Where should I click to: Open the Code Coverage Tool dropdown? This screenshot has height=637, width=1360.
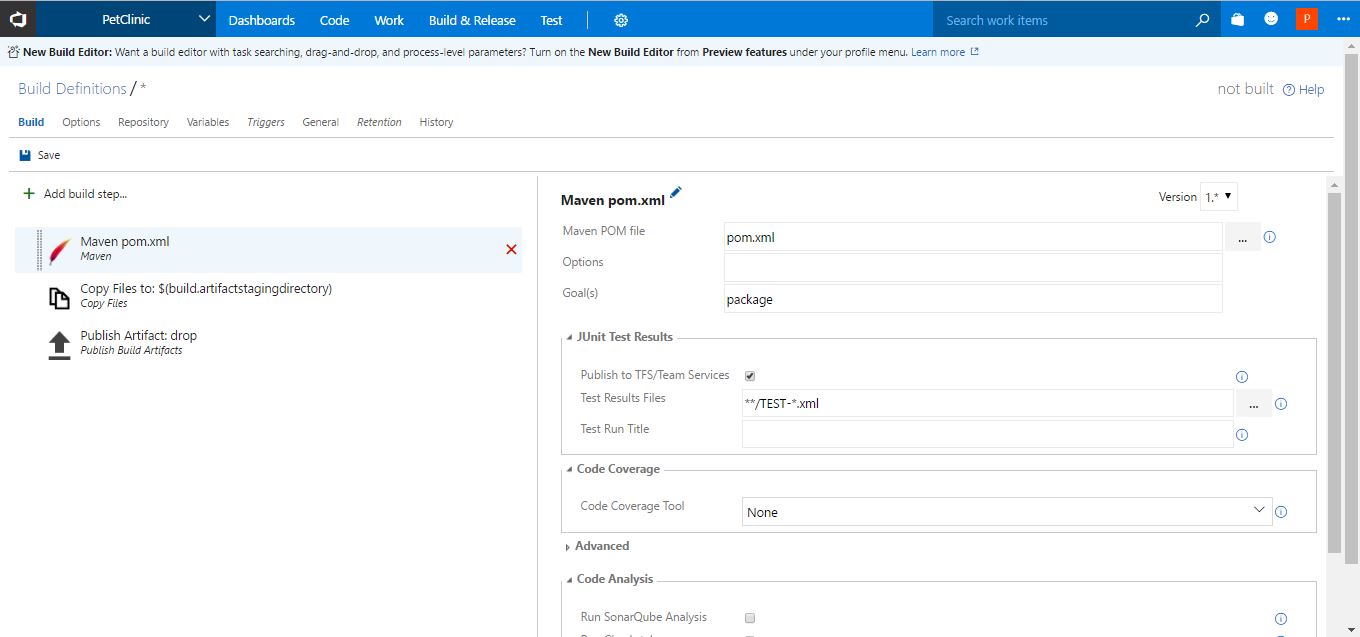1007,512
